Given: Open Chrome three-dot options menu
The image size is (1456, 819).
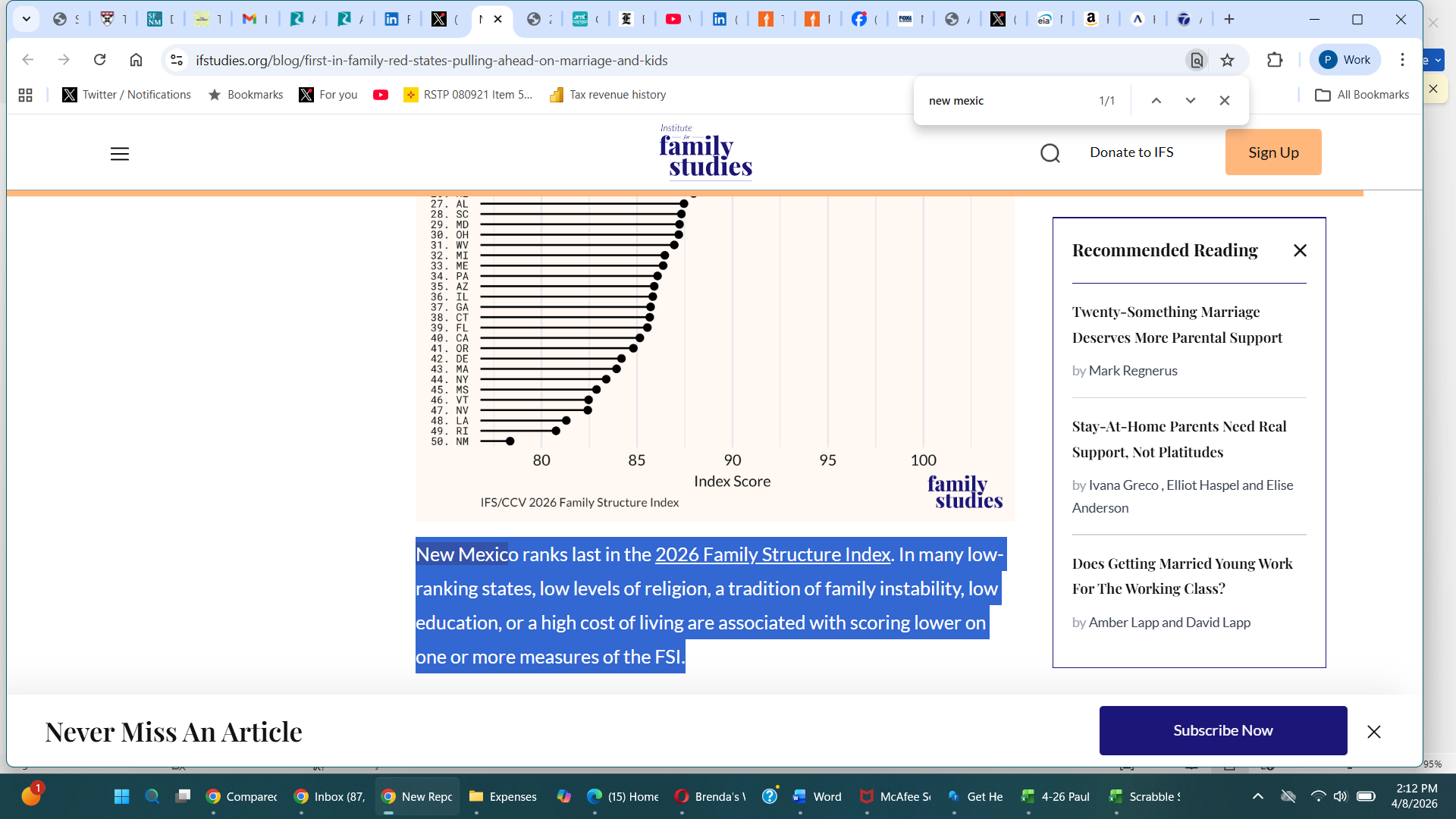Looking at the screenshot, I should pos(1402,60).
